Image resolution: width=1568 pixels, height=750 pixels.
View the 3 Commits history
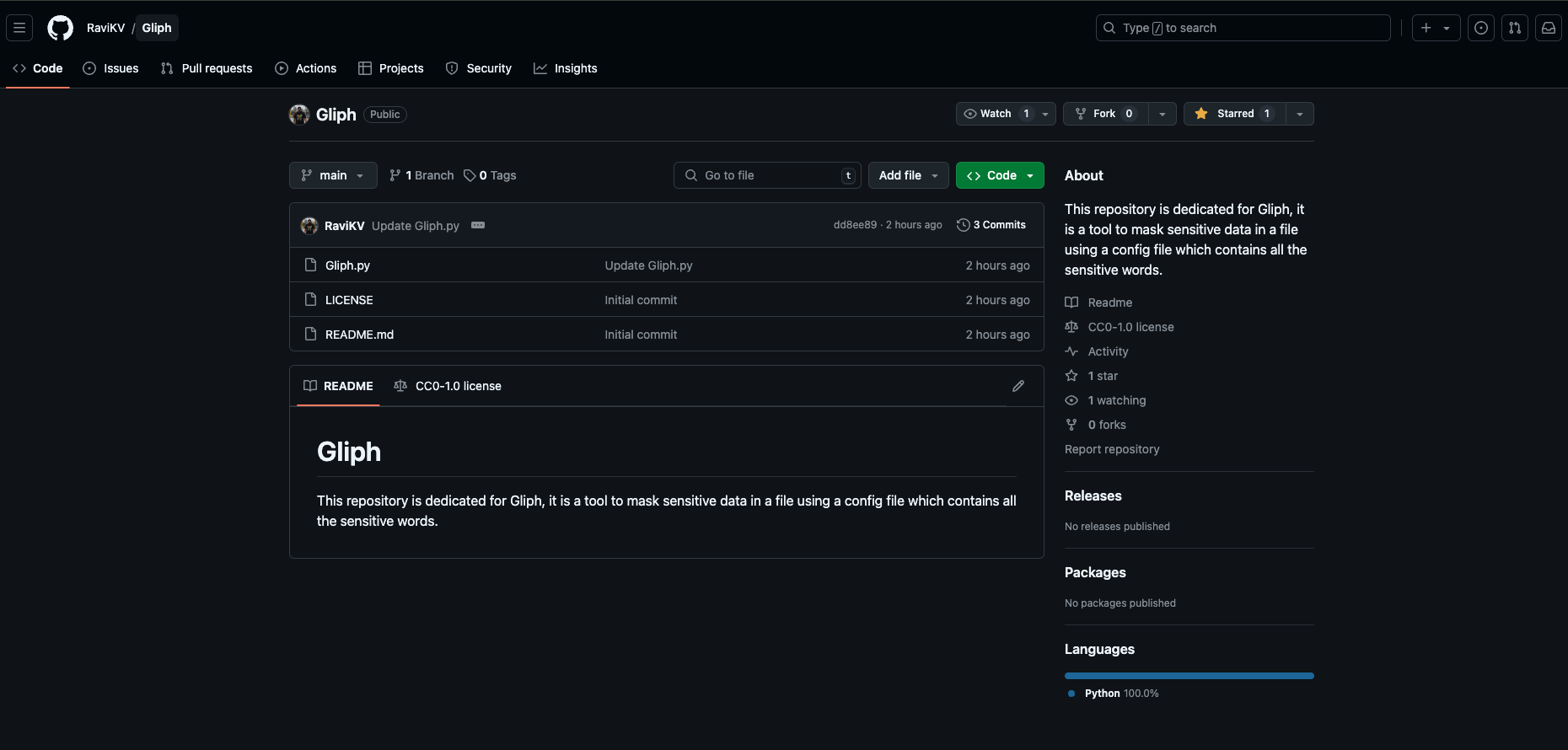(991, 225)
